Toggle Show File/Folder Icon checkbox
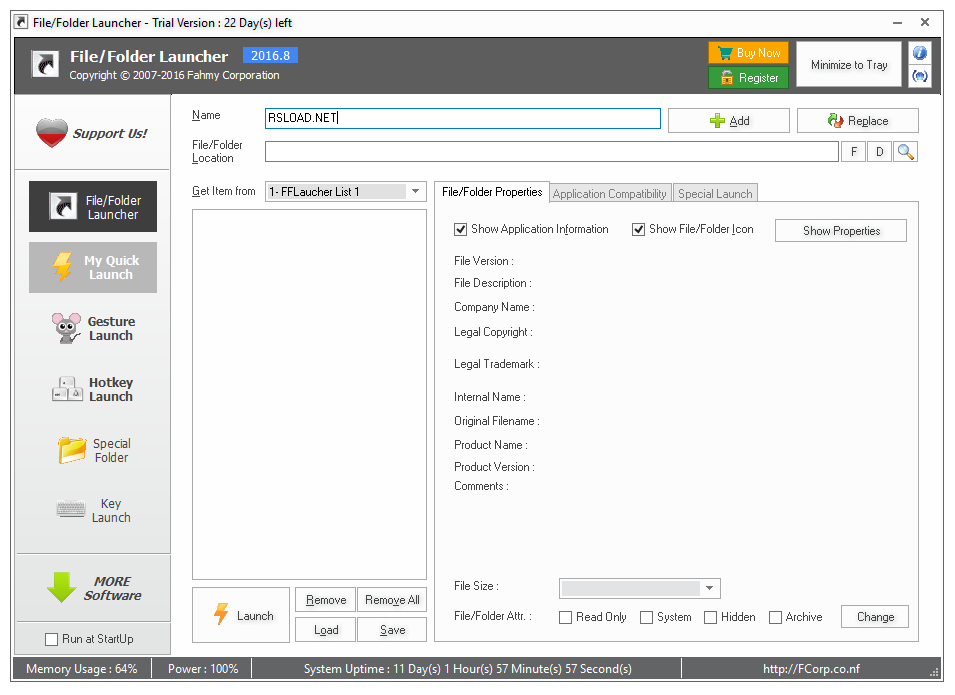The image size is (955, 695). coord(638,230)
